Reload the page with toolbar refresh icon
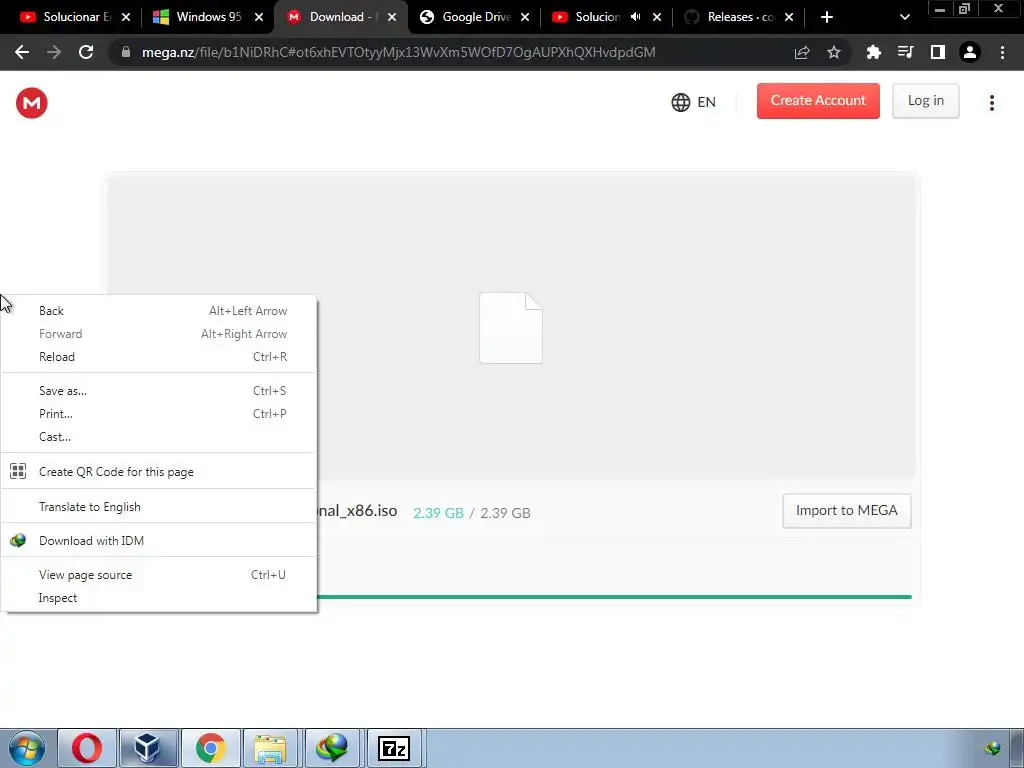The width and height of the screenshot is (1024, 768). click(x=86, y=52)
